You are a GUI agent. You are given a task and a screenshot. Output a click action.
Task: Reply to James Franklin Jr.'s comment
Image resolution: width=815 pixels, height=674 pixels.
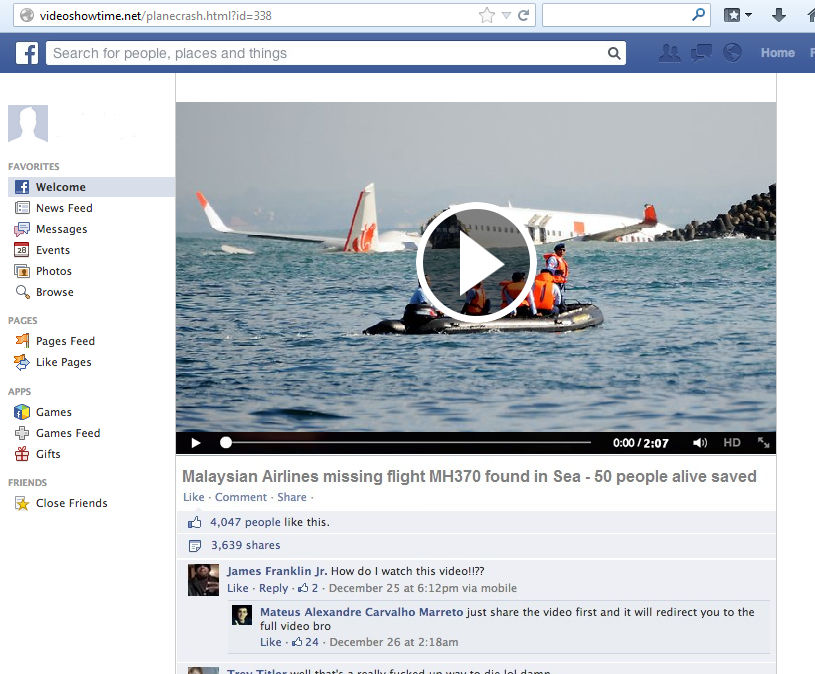273,588
